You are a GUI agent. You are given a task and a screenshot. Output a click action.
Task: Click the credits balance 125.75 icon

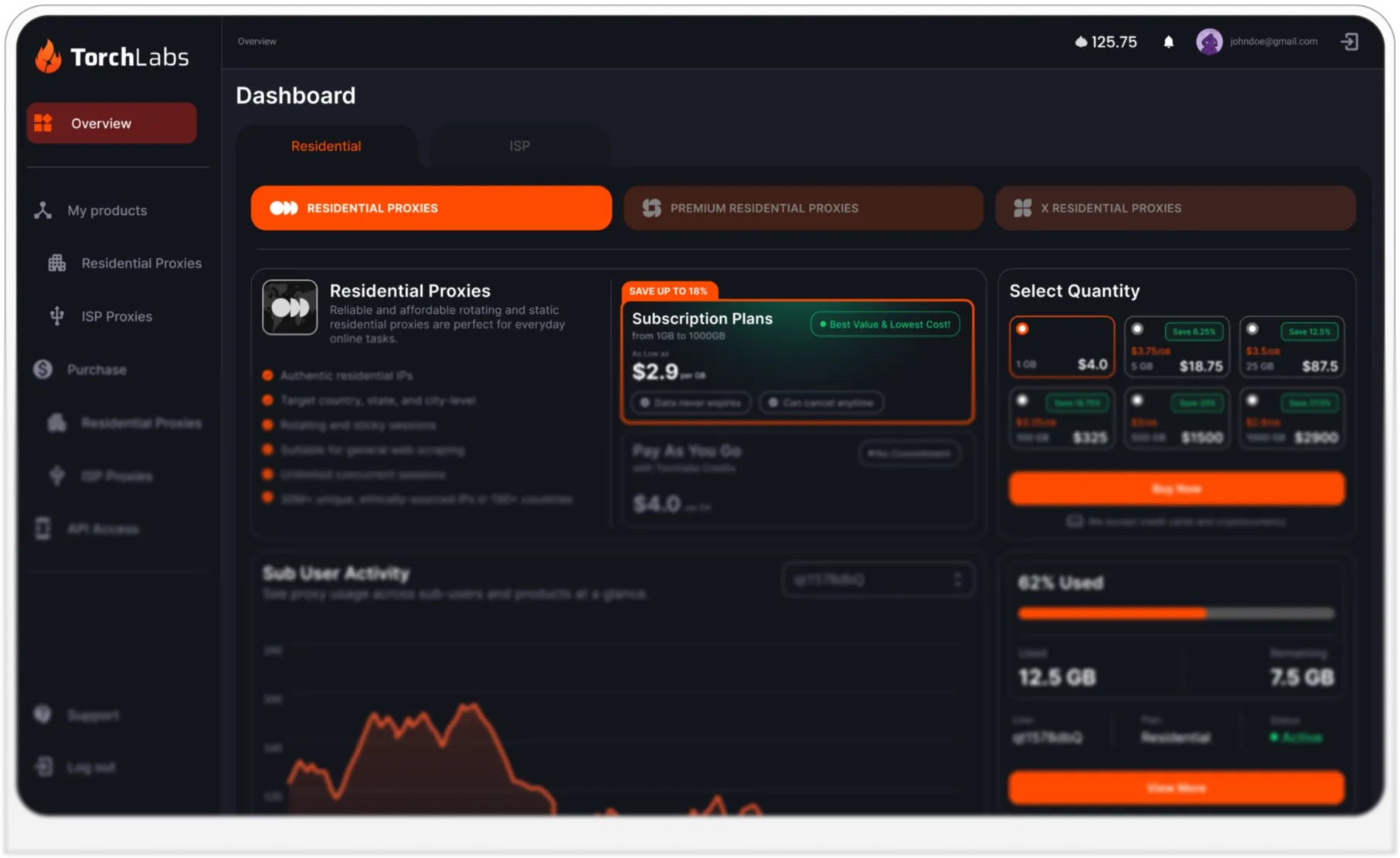tap(1081, 42)
